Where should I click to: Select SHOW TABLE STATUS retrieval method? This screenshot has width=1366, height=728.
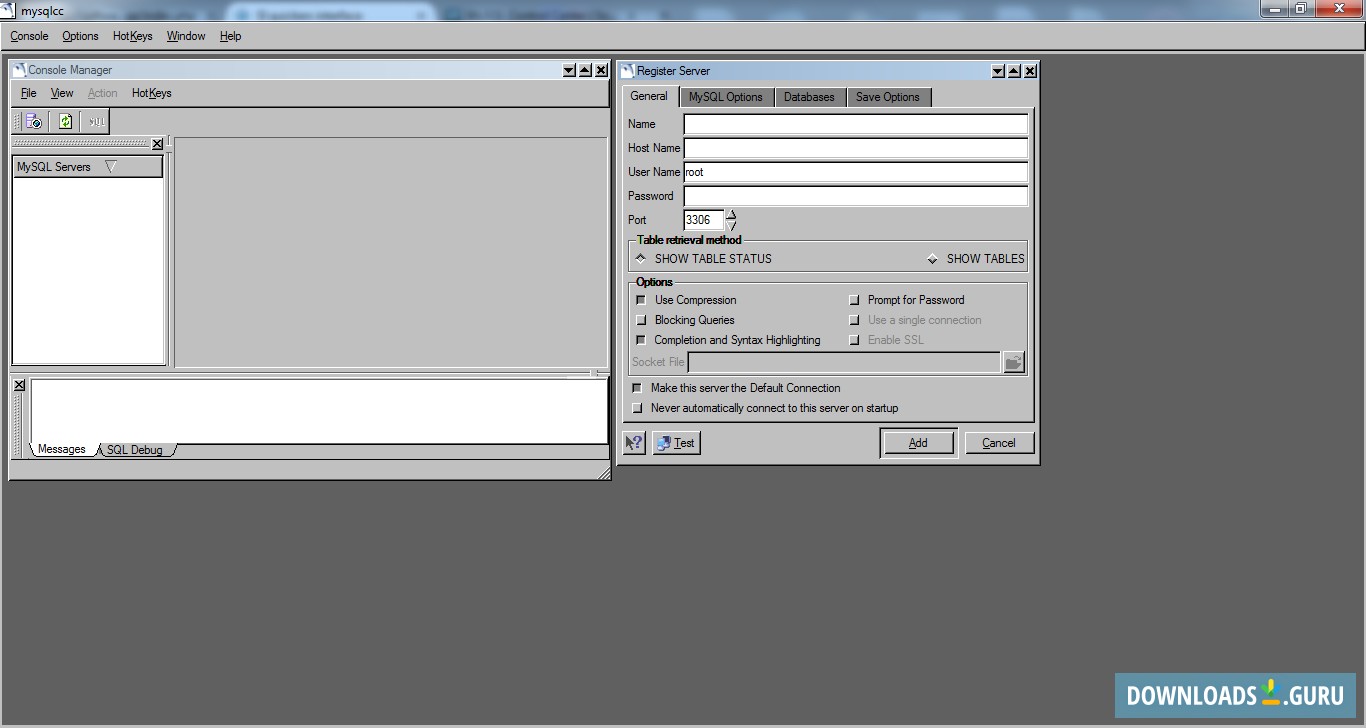[641, 258]
